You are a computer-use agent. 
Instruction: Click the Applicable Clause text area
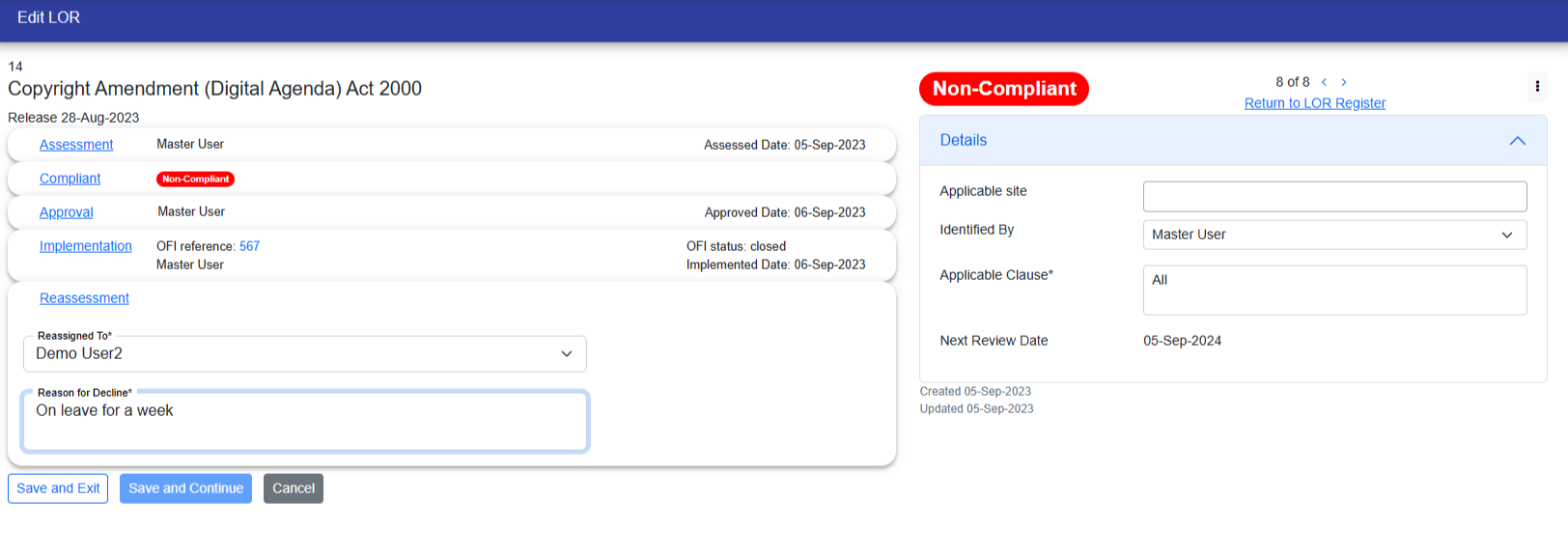tap(1334, 291)
